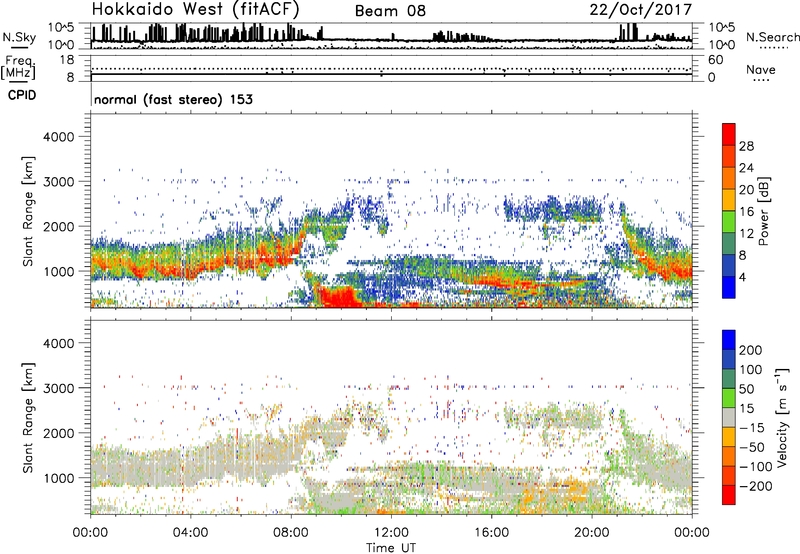
Task: Click the 'Velocity [m s-1]' colorbar label
Action: pos(781,417)
